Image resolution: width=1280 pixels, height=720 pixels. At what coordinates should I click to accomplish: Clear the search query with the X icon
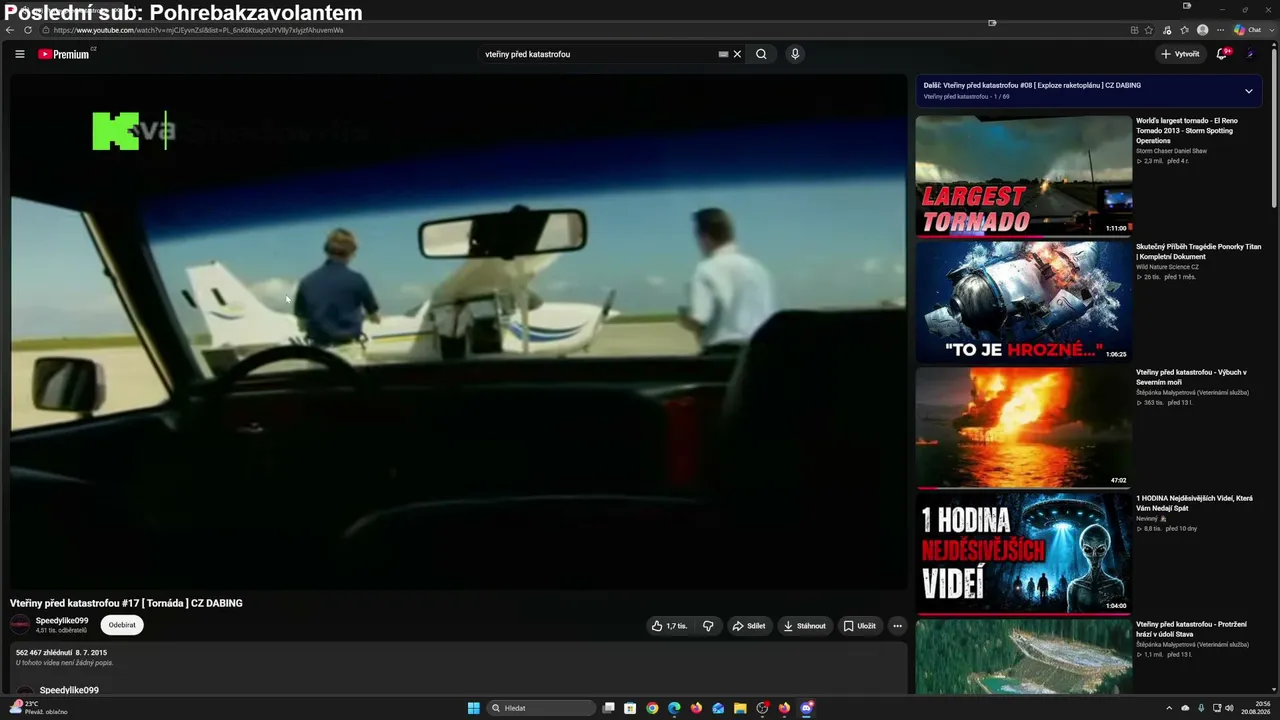click(737, 54)
